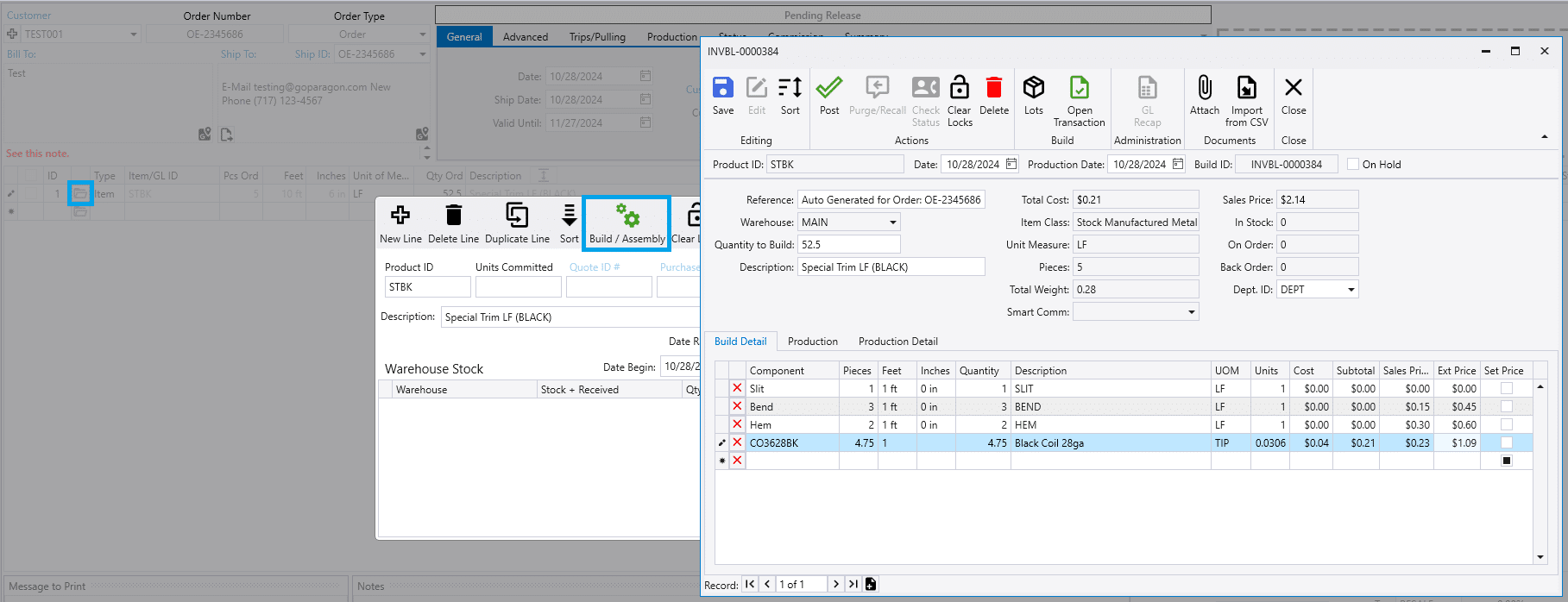This screenshot has height=602, width=1568.
Task: Remove the Hem component row
Action: [737, 424]
